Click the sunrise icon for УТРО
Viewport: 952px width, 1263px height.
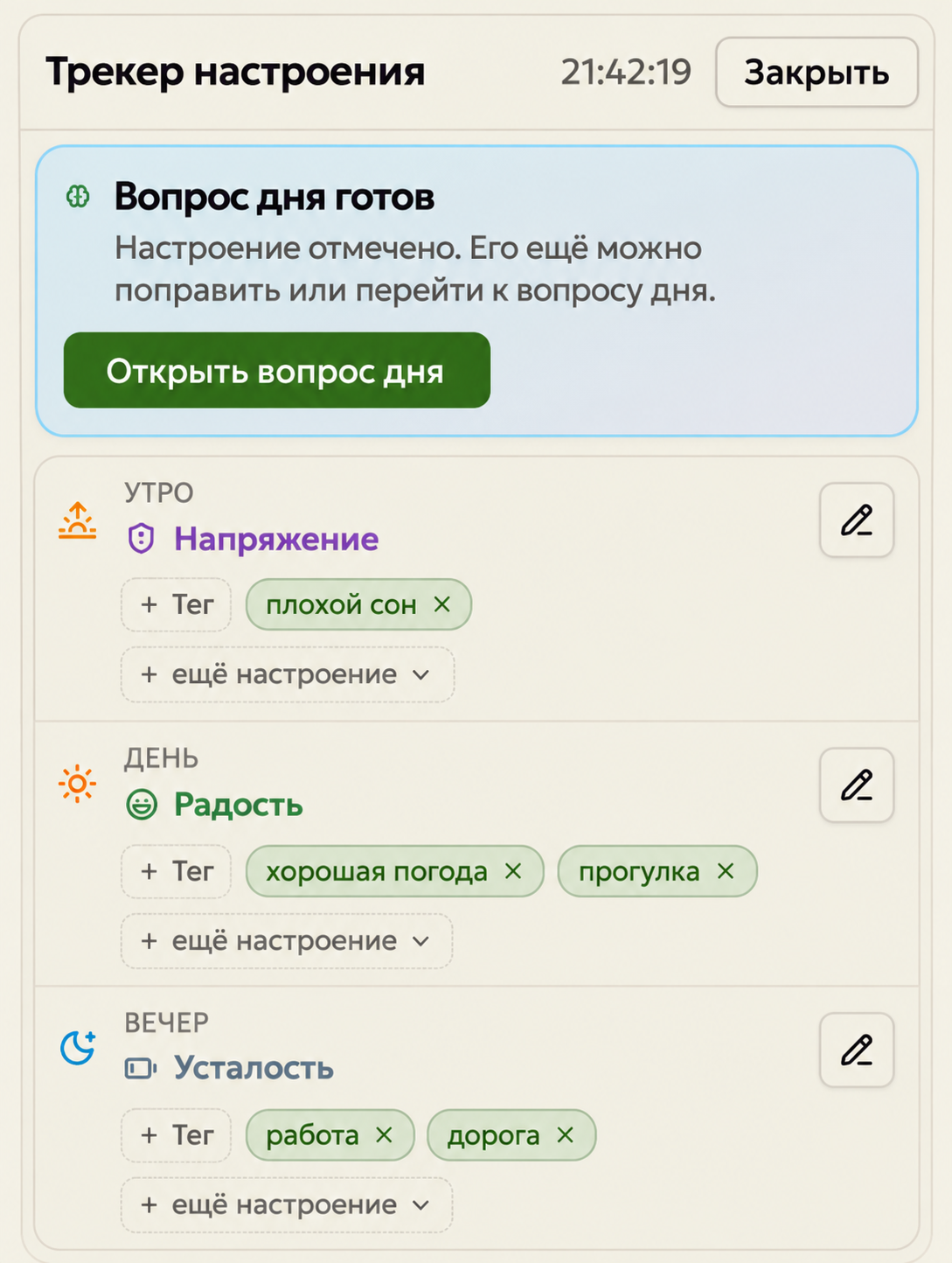pyautogui.click(x=78, y=520)
